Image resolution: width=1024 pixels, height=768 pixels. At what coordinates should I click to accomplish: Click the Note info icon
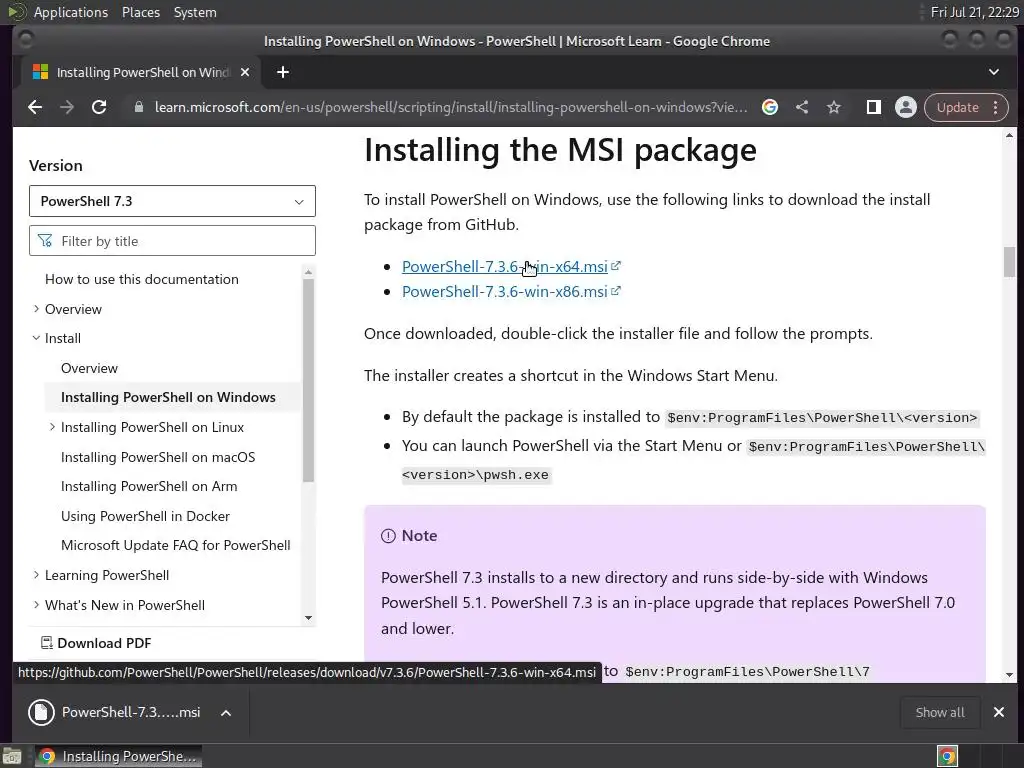click(388, 536)
